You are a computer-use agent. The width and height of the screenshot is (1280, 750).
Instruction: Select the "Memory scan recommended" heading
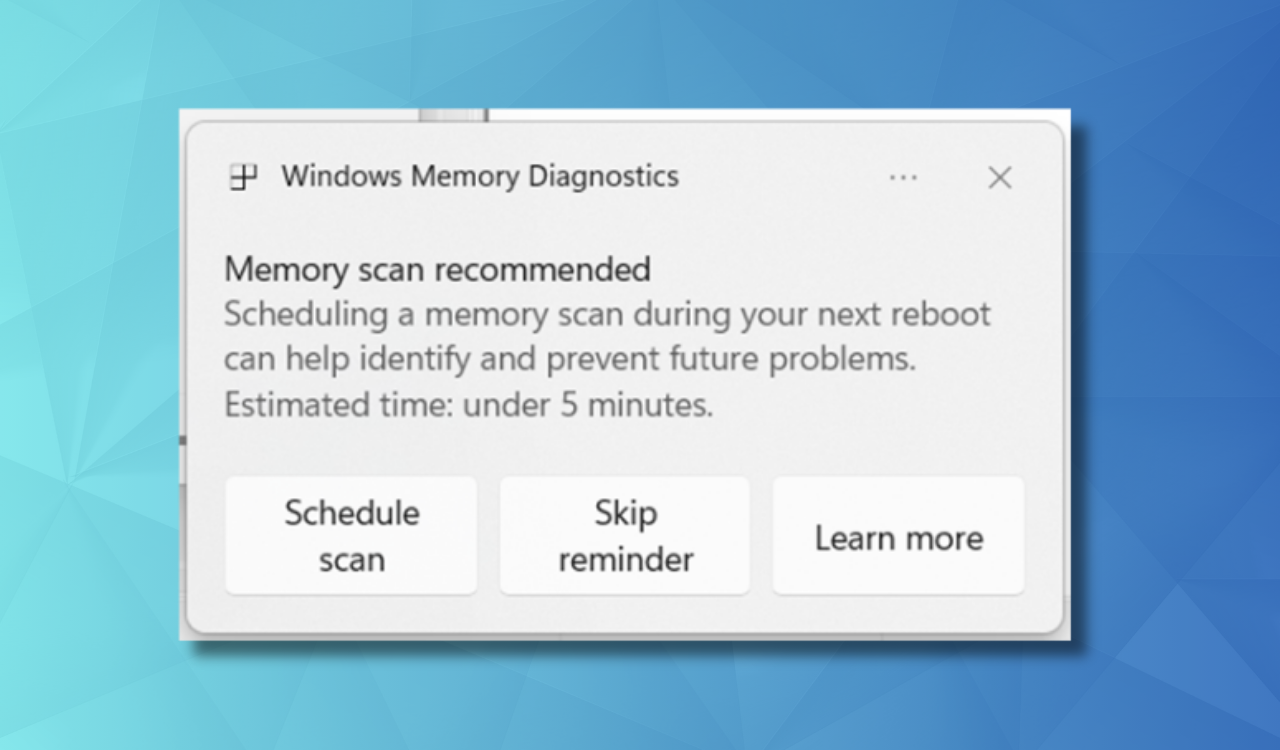(x=437, y=269)
